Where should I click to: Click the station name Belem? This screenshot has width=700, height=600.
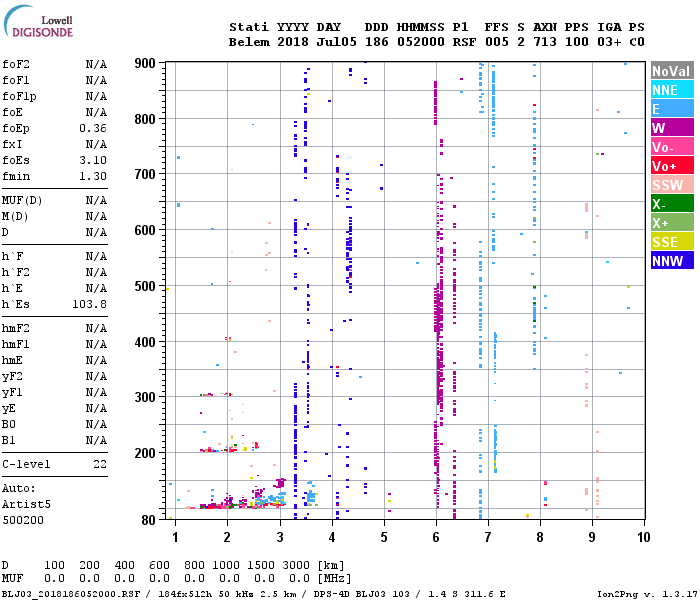coord(249,42)
